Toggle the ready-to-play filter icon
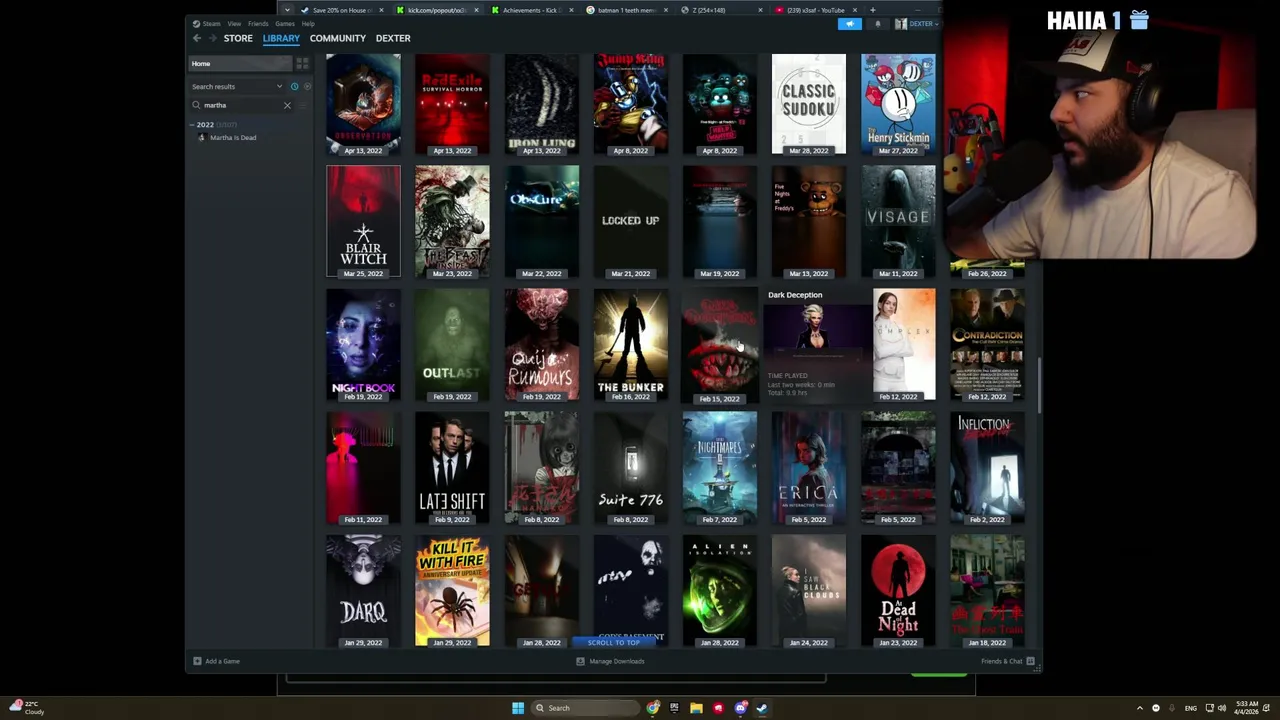The width and height of the screenshot is (1280, 720). pyautogui.click(x=307, y=86)
